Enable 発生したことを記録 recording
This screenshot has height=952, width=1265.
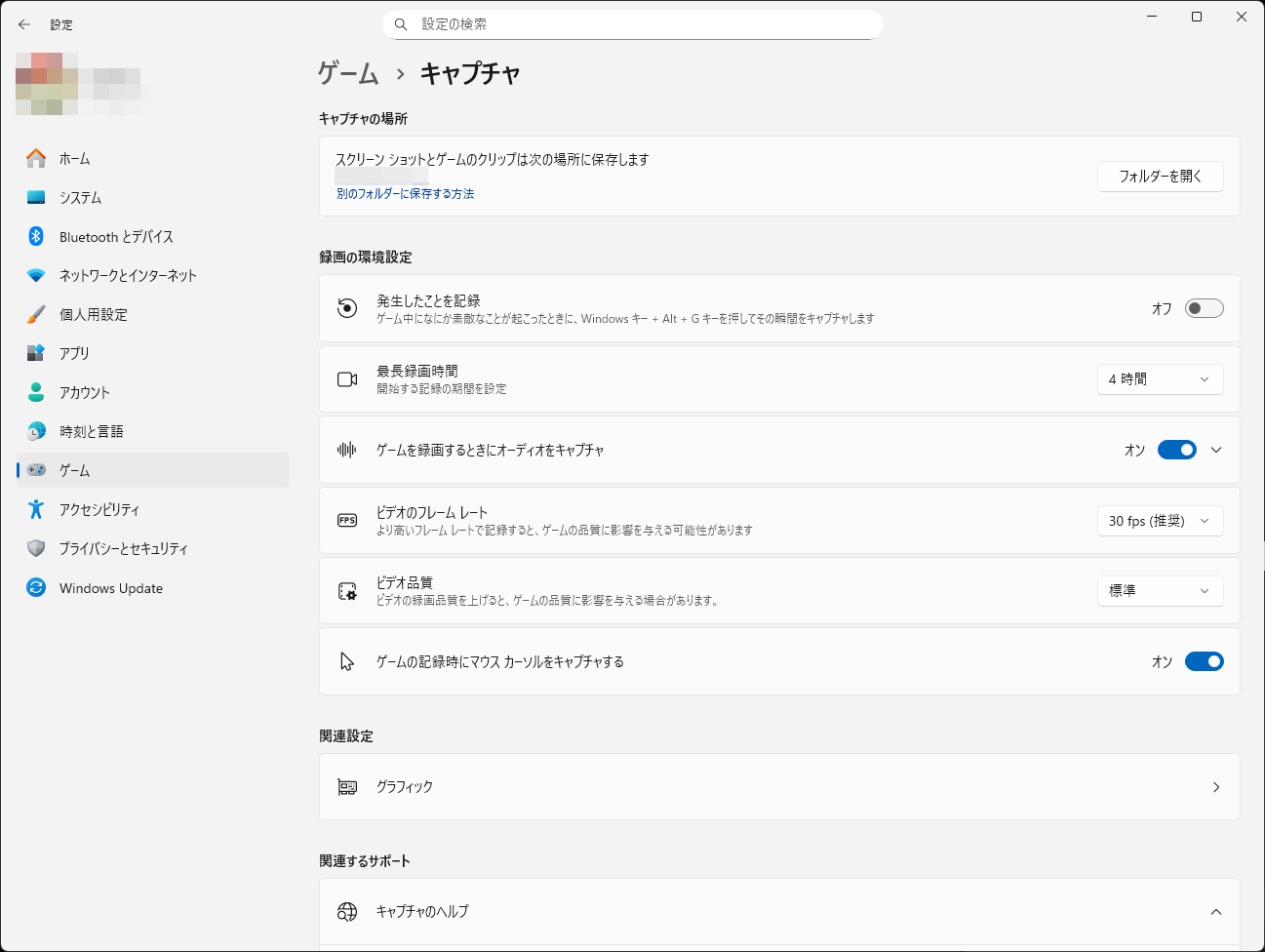(x=1204, y=307)
